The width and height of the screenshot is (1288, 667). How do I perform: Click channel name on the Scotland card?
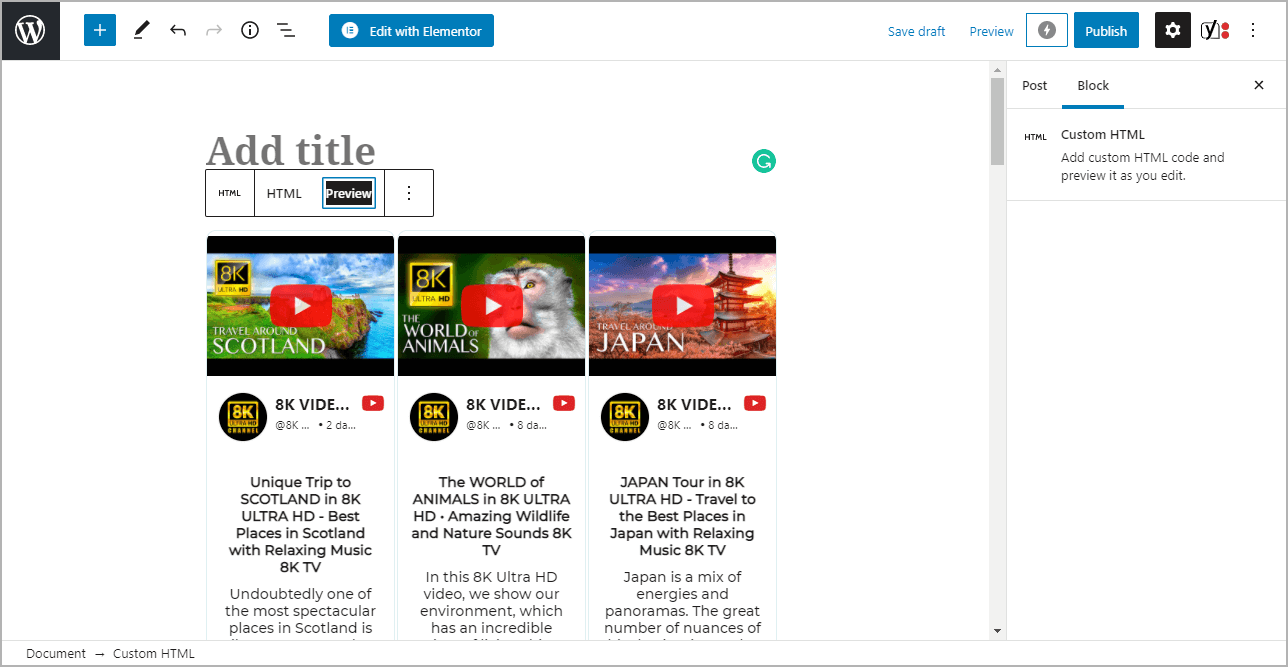pos(312,404)
